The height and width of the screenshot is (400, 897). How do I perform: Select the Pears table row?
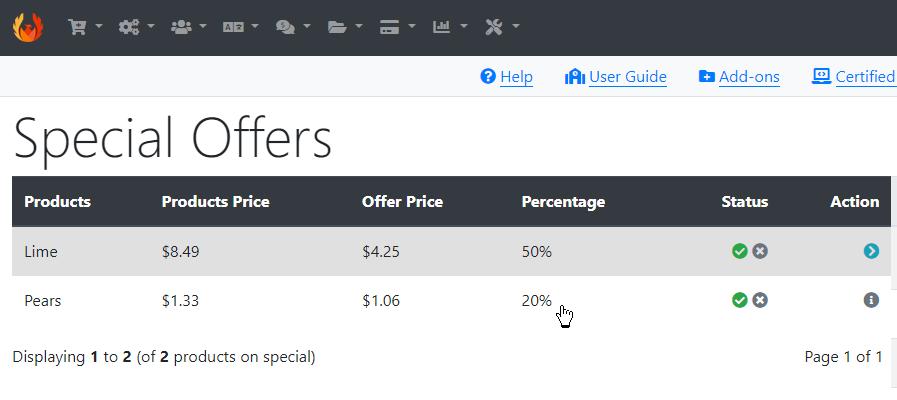coord(451,300)
